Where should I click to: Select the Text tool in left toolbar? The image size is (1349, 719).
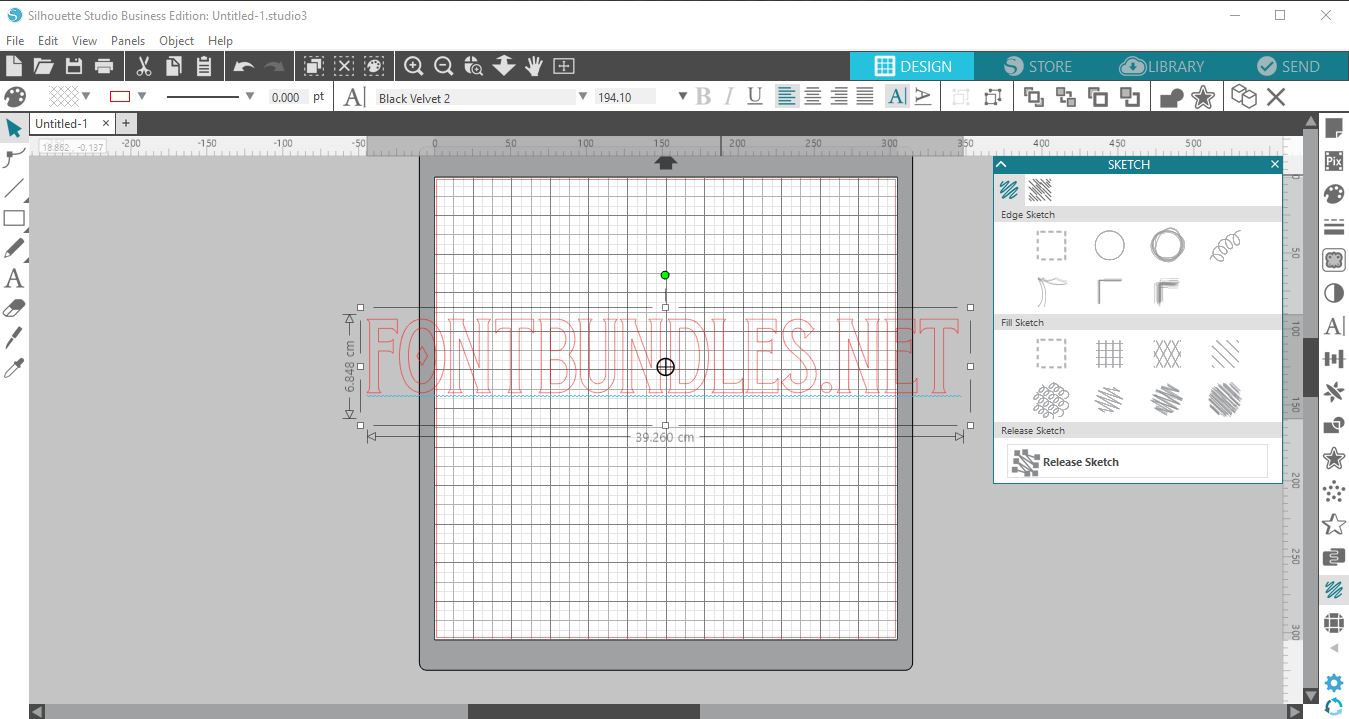click(x=14, y=278)
